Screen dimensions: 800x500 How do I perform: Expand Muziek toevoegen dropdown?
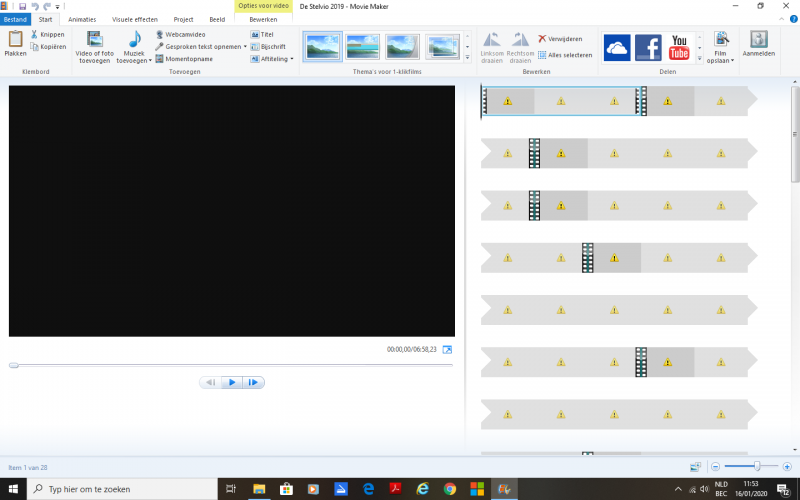[150, 61]
